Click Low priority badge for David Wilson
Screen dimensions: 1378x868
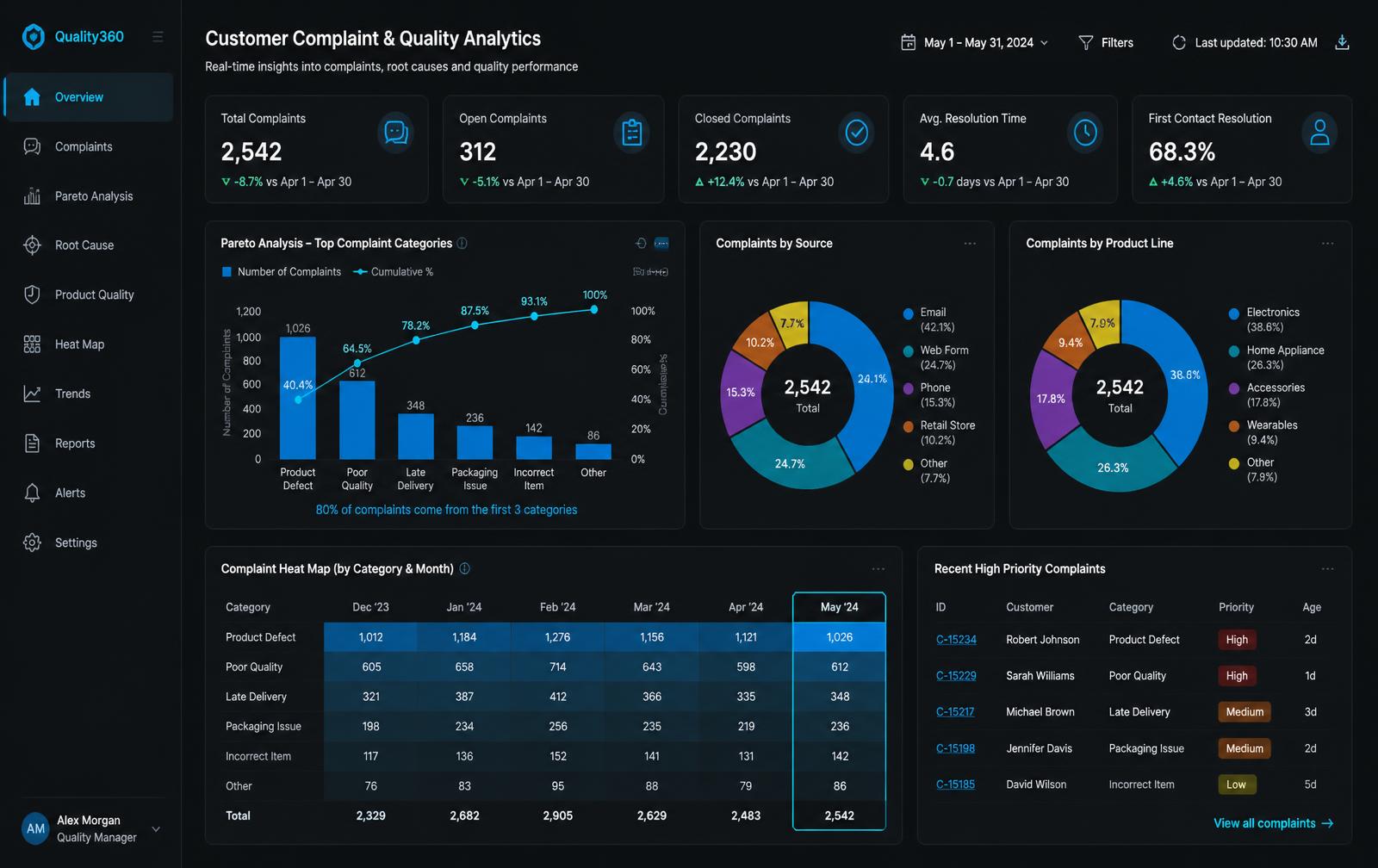click(x=1236, y=784)
